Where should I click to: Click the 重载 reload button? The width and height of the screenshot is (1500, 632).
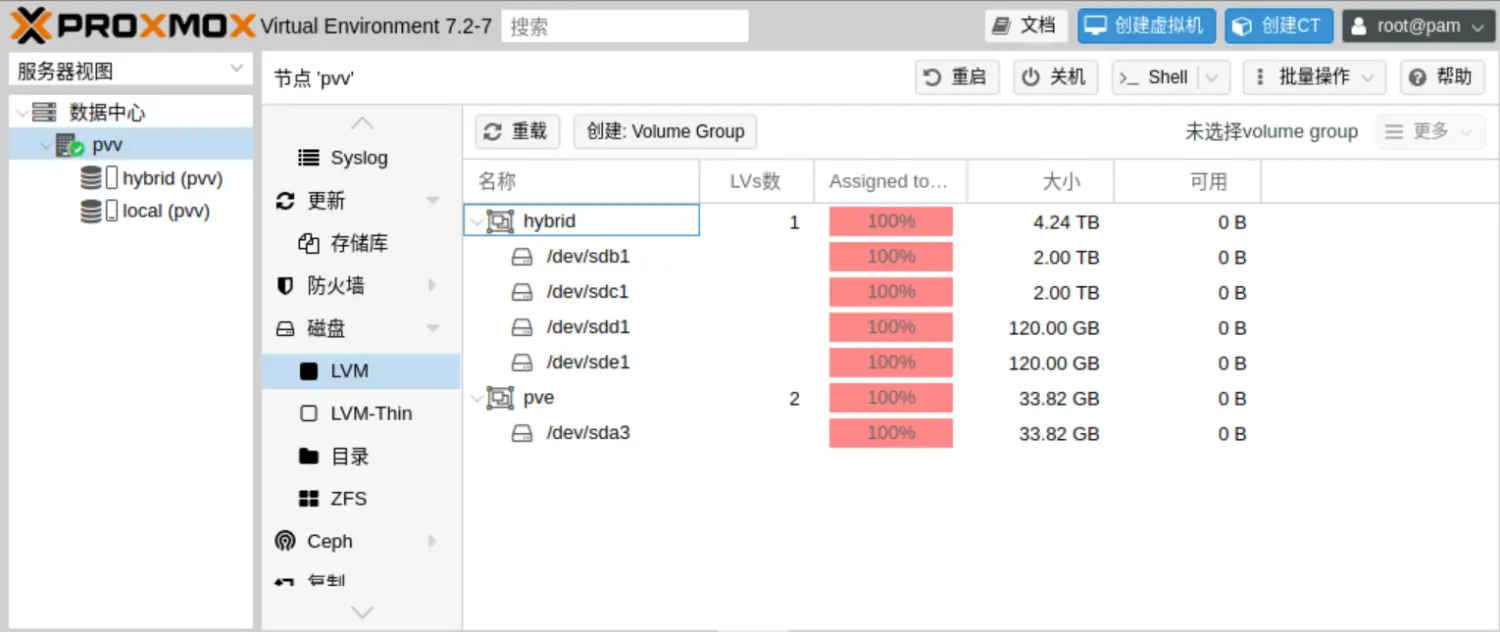pos(517,131)
